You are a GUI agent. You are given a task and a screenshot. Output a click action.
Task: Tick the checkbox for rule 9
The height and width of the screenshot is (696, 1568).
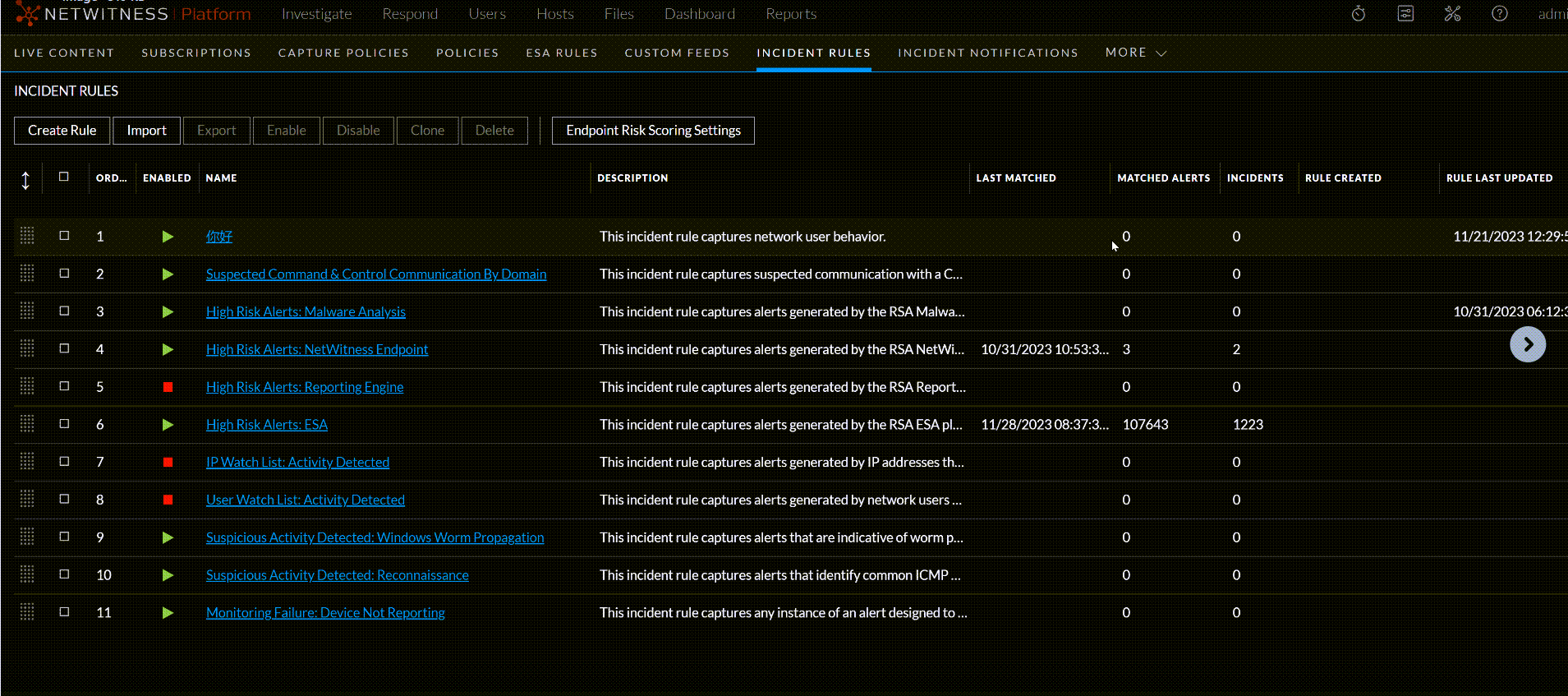click(x=64, y=537)
